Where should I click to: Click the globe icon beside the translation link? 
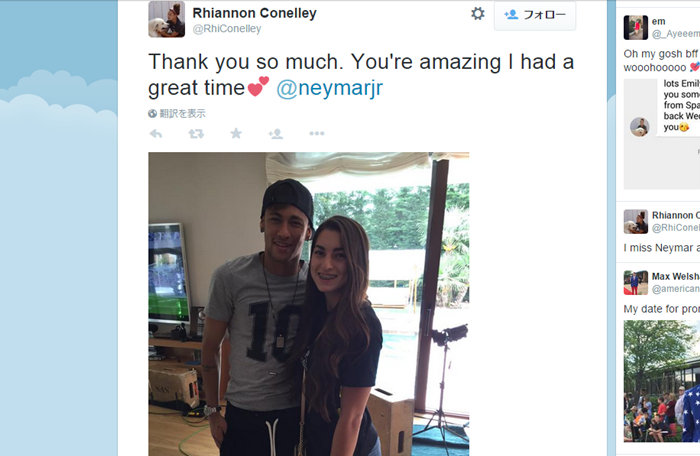click(x=153, y=114)
